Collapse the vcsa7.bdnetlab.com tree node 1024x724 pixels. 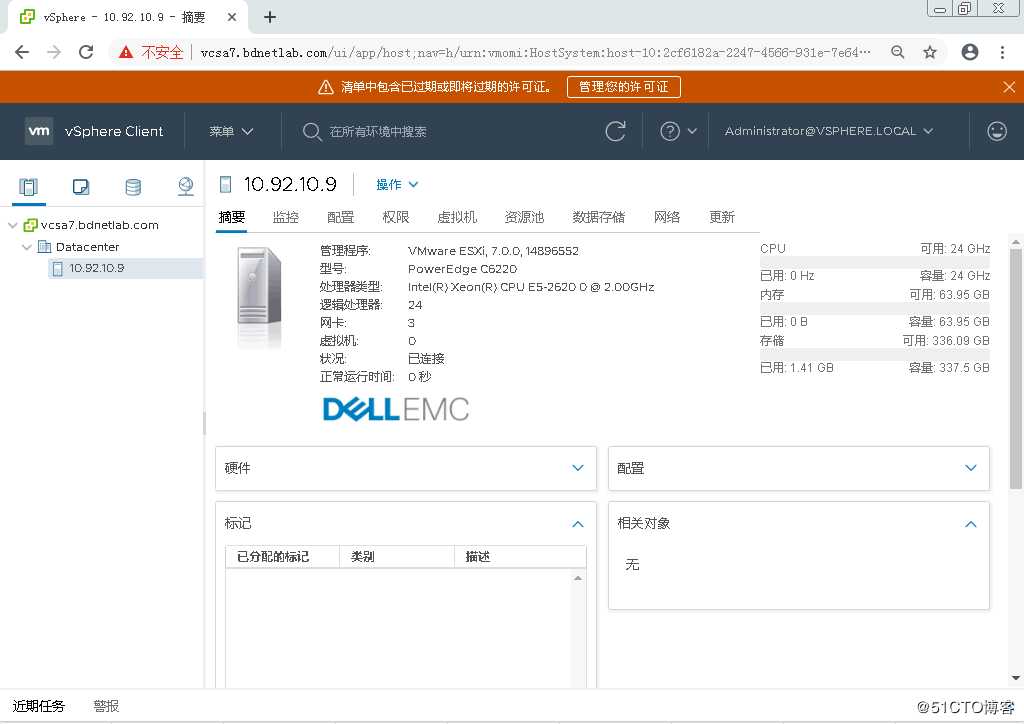pyautogui.click(x=12, y=225)
